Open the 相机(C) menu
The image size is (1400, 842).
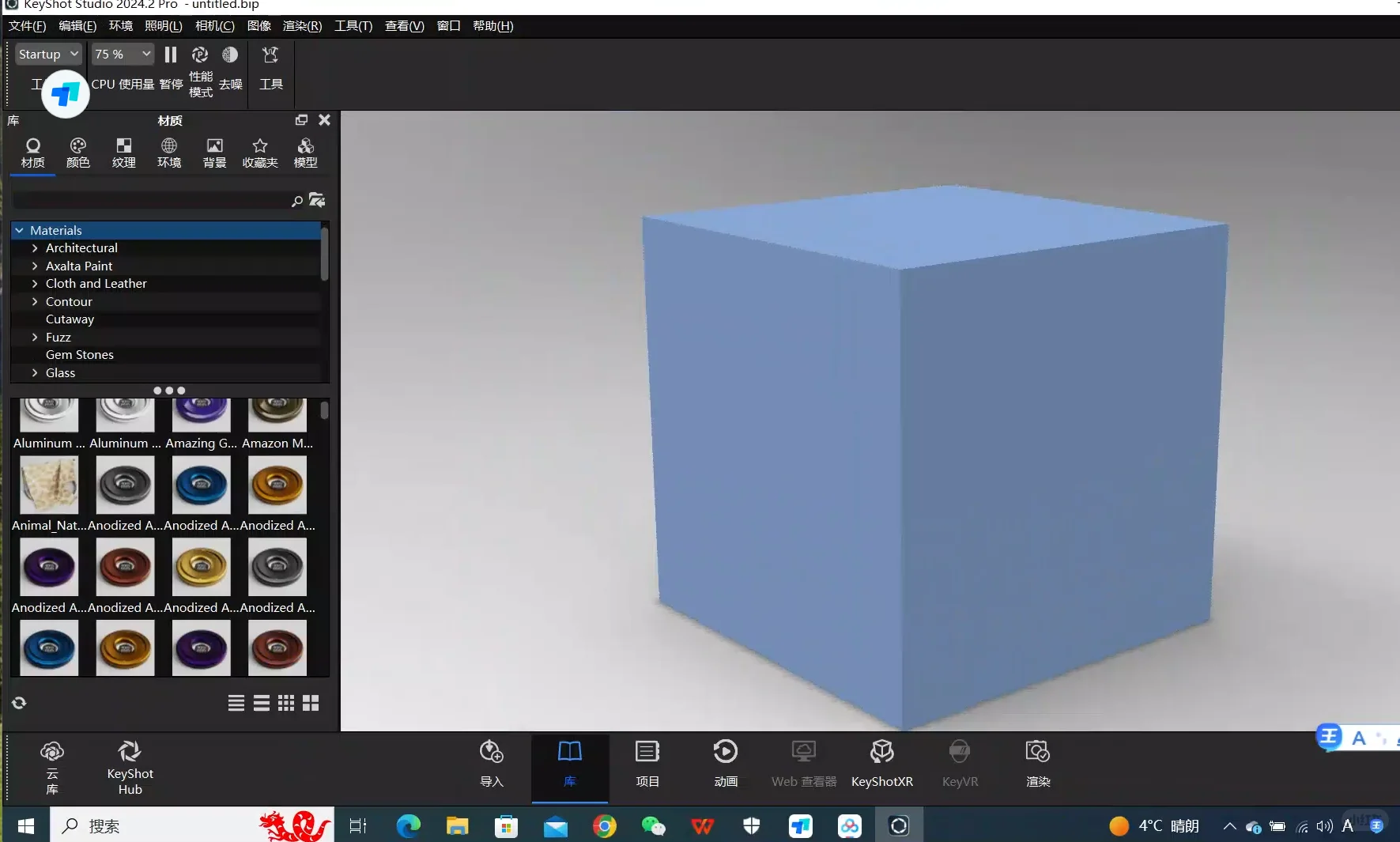point(215,26)
